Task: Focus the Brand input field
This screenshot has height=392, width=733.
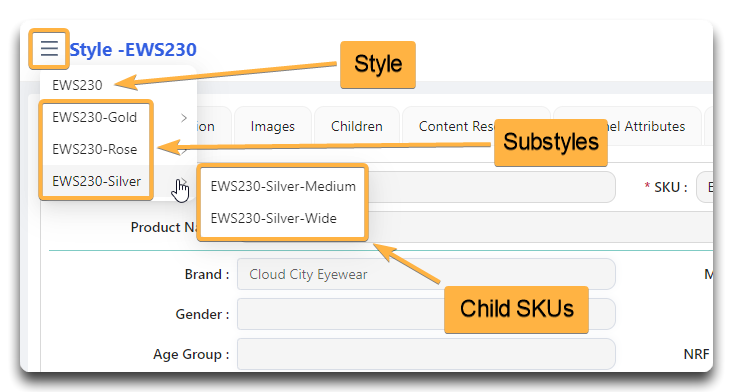Action: tap(426, 274)
